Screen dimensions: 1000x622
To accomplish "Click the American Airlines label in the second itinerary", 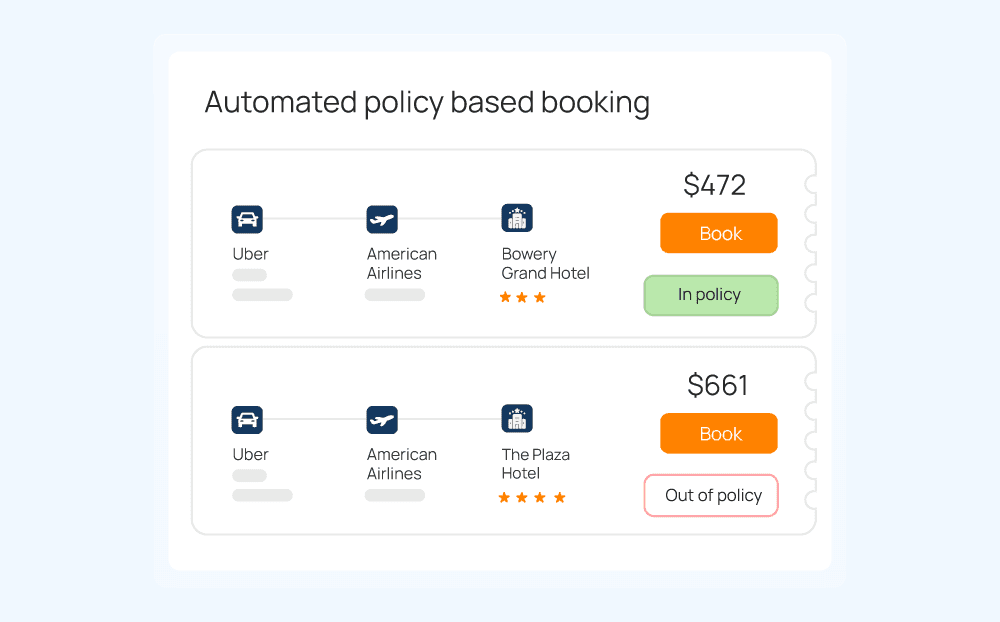I will pos(401,464).
